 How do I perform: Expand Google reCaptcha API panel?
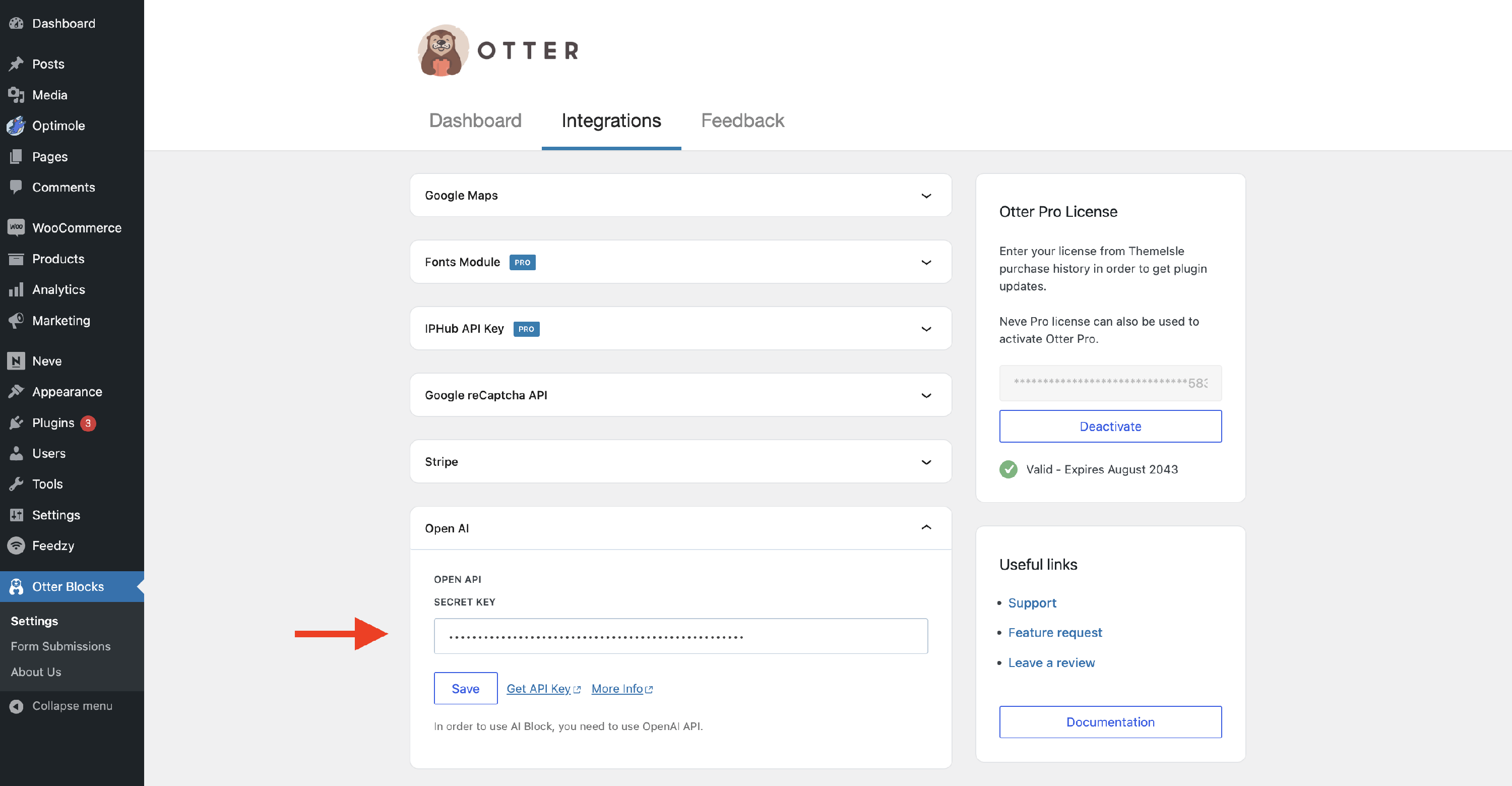[926, 396]
